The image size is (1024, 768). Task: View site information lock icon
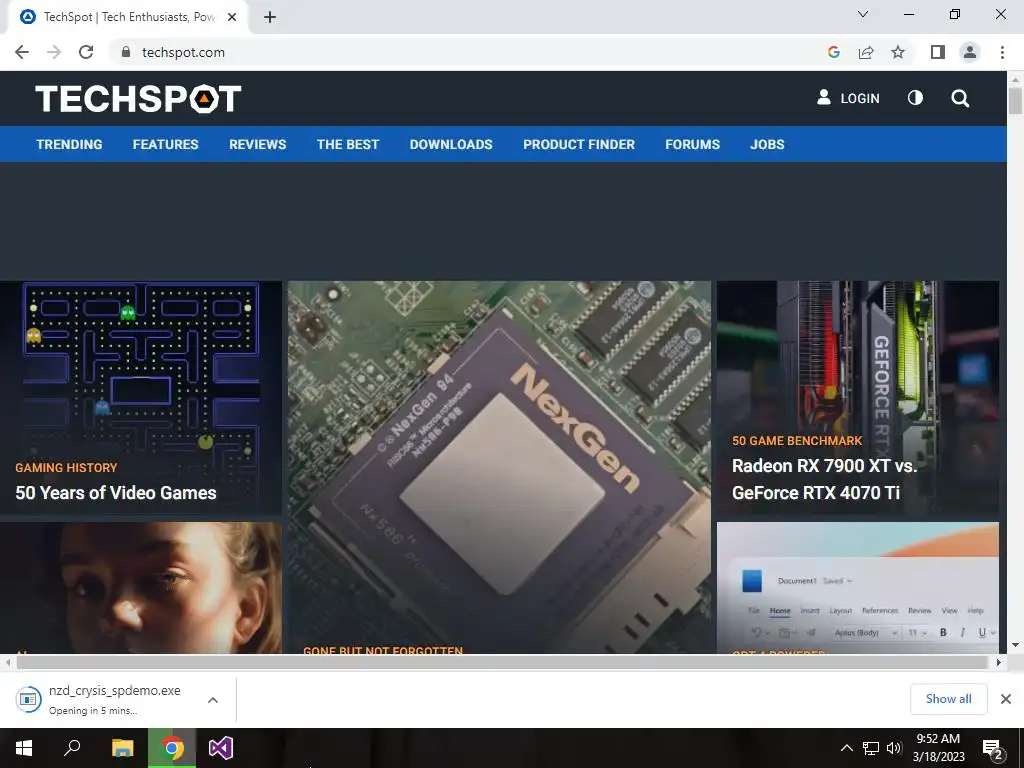pyautogui.click(x=126, y=52)
